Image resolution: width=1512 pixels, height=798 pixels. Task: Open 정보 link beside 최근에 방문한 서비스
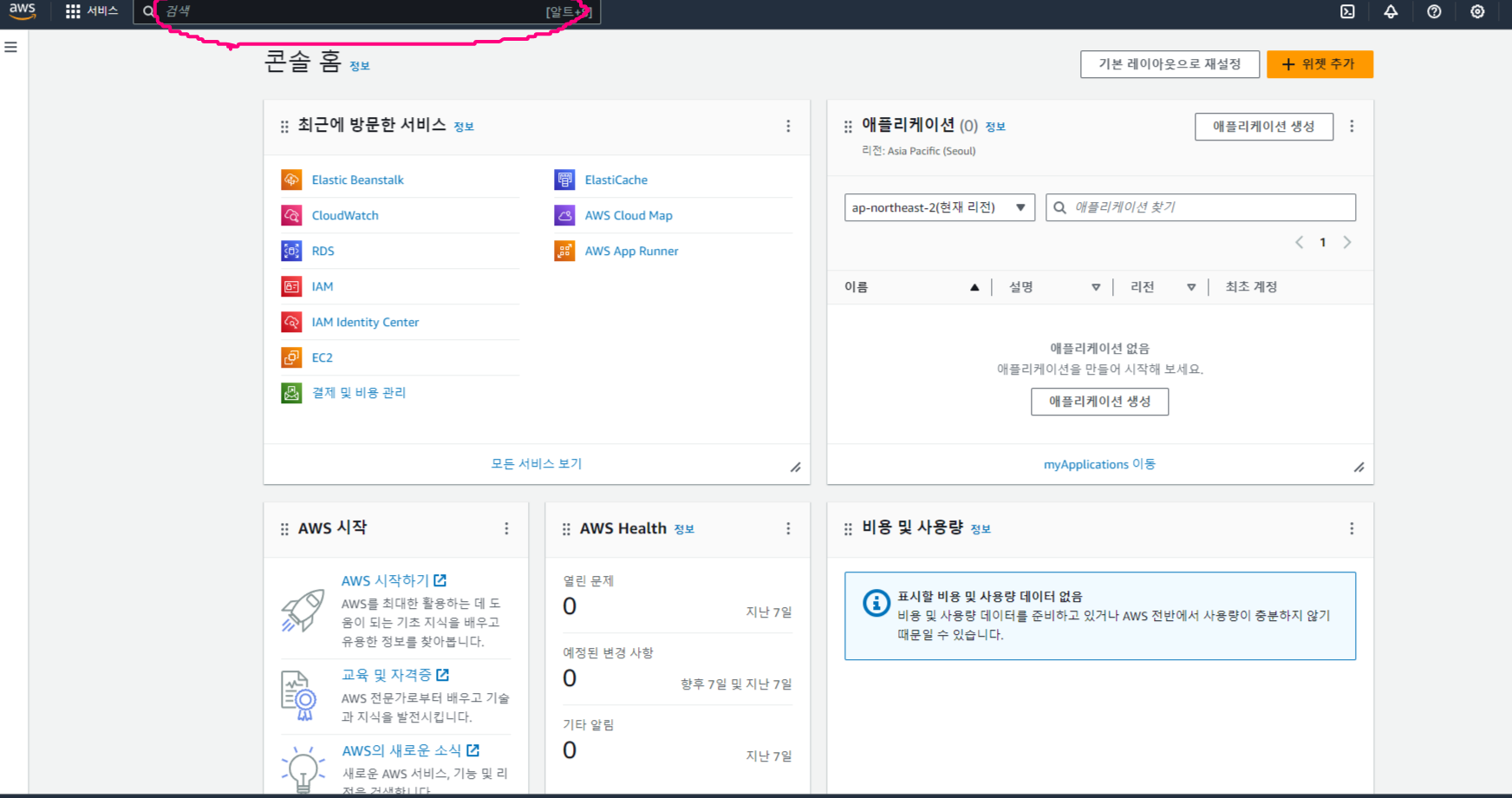click(x=464, y=127)
